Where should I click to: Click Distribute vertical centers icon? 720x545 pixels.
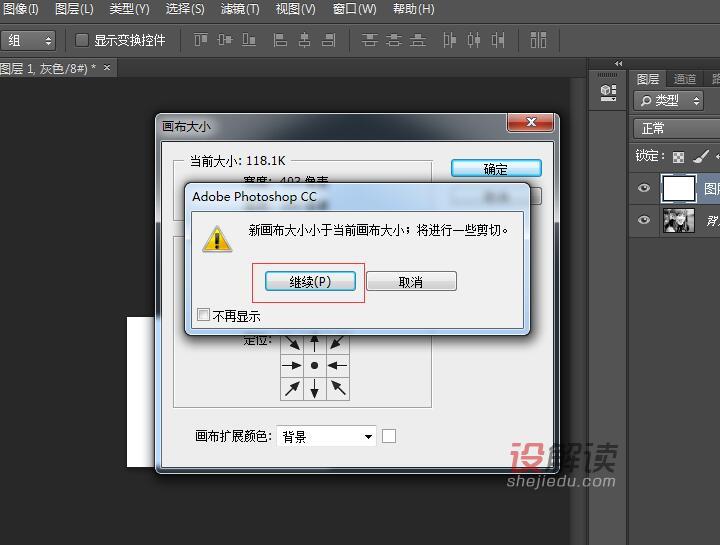(x=393, y=40)
